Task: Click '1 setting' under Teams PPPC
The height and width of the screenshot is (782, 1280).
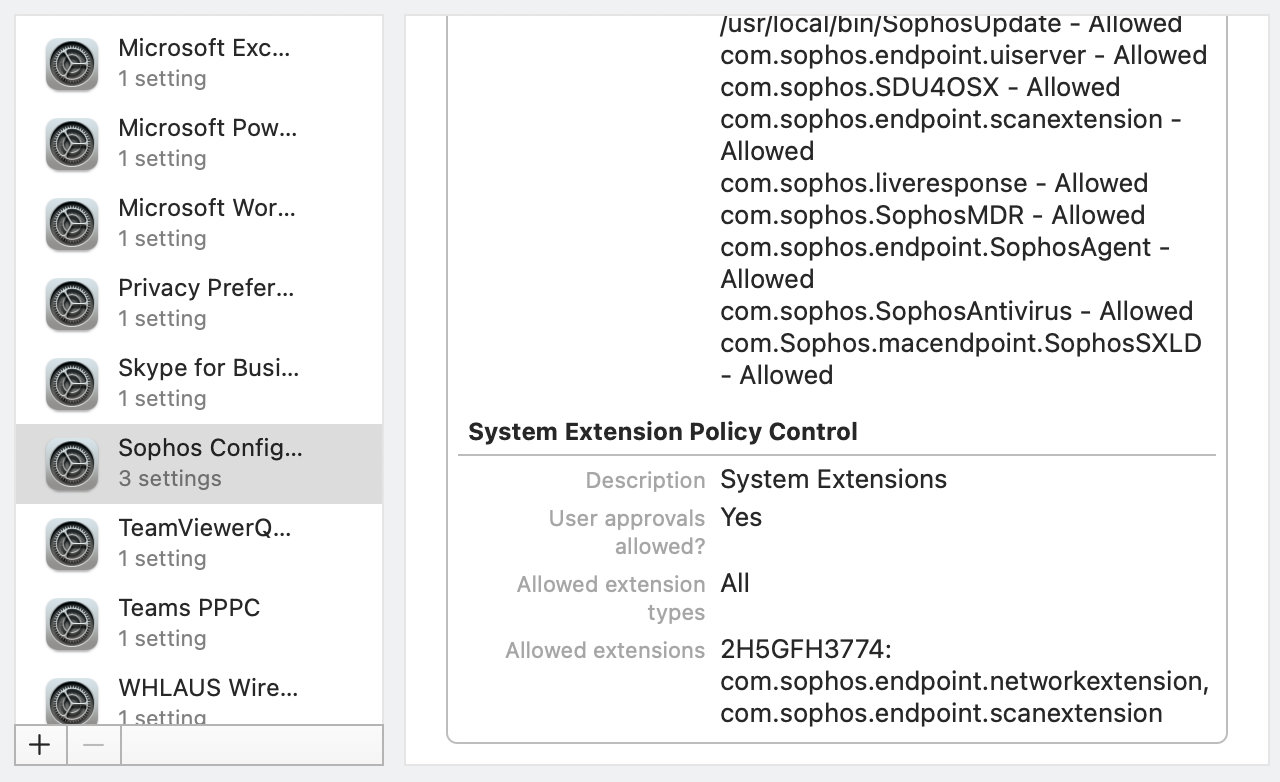Action: coord(162,639)
